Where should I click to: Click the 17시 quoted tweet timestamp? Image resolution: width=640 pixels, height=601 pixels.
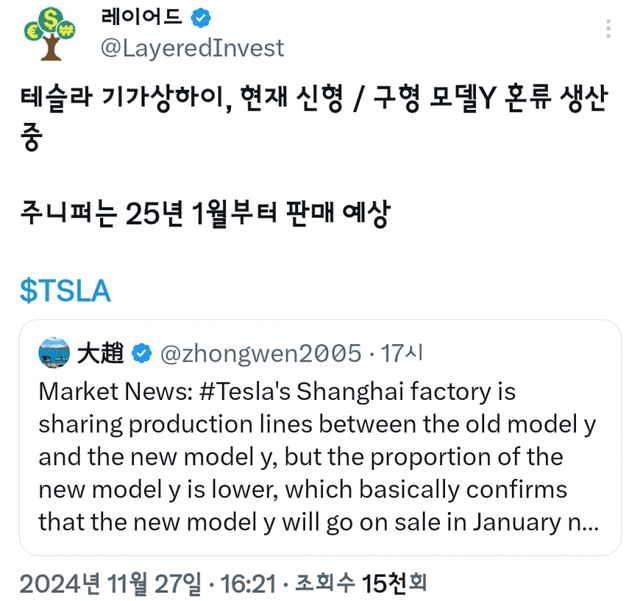404,353
